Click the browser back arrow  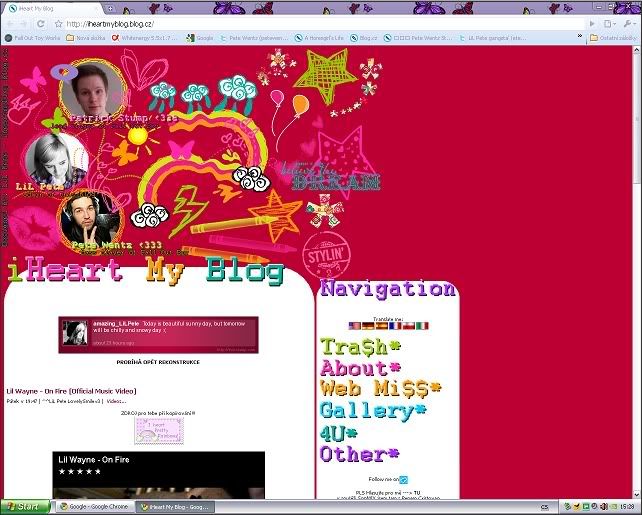click(x=11, y=23)
